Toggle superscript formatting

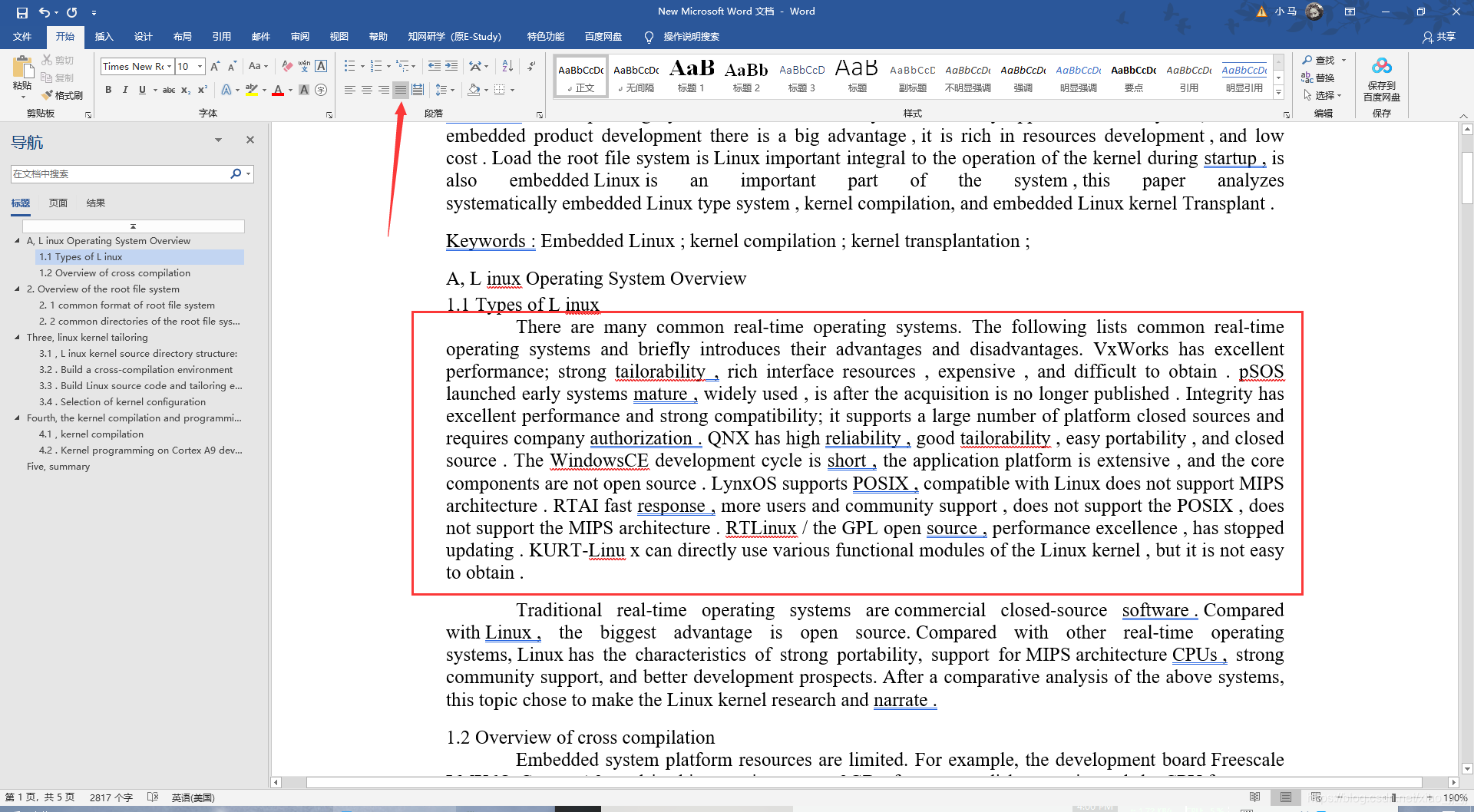pyautogui.click(x=203, y=90)
